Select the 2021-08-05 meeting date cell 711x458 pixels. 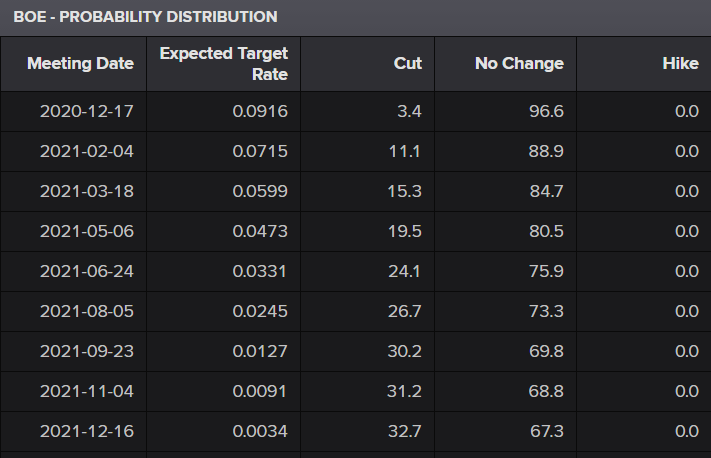coord(73,311)
